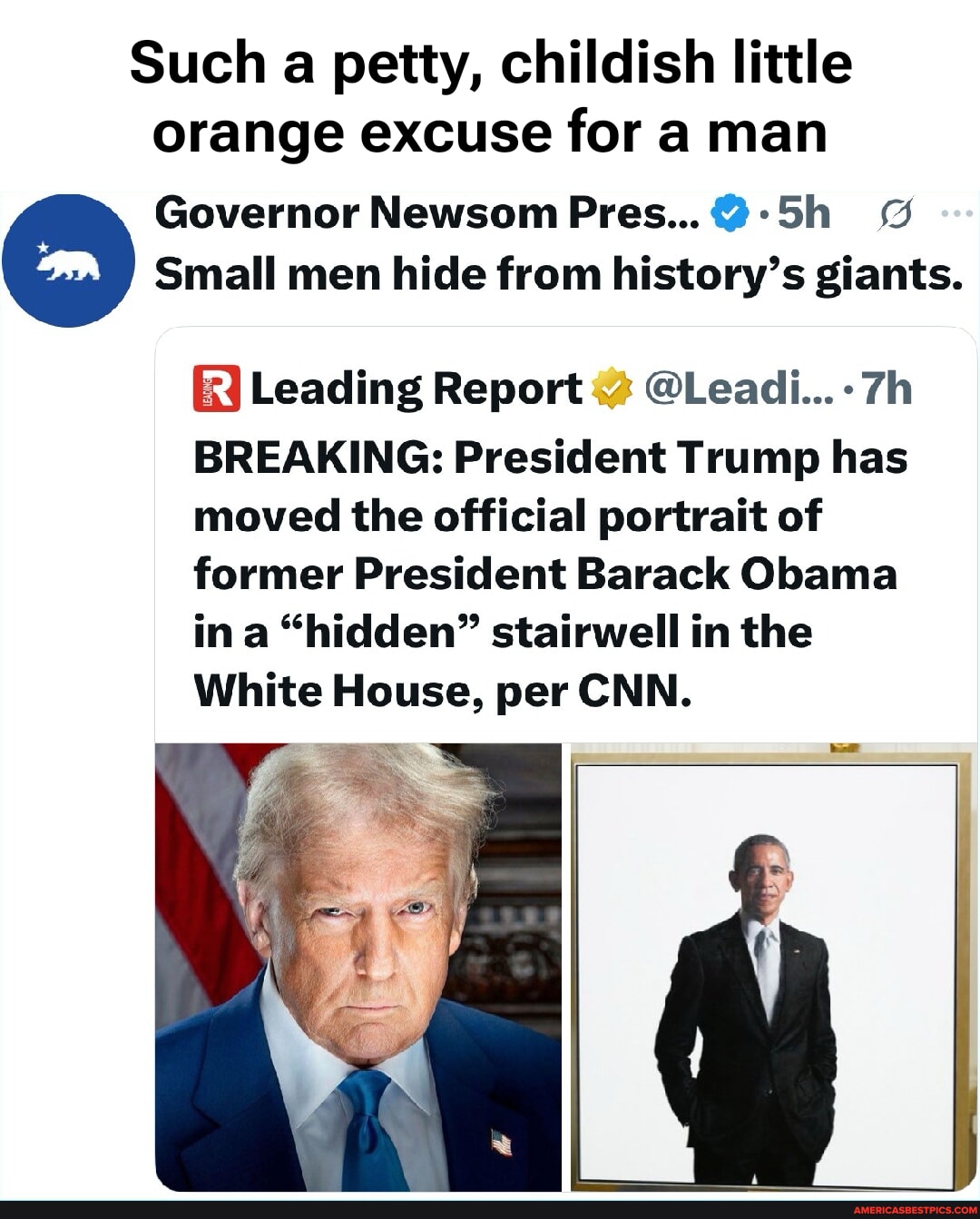Click the American flag lapel pin
Screen dimensions: 980x1219
click(500, 1142)
